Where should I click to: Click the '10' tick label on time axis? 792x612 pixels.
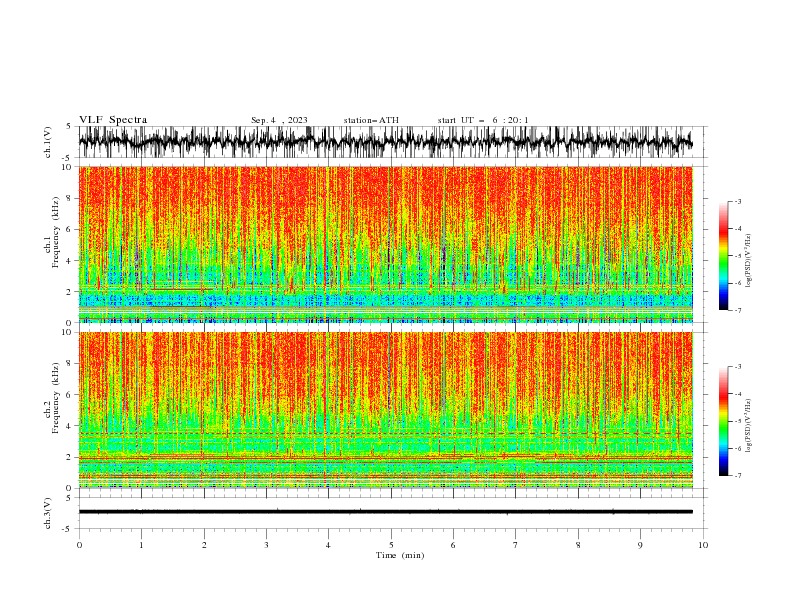point(703,545)
